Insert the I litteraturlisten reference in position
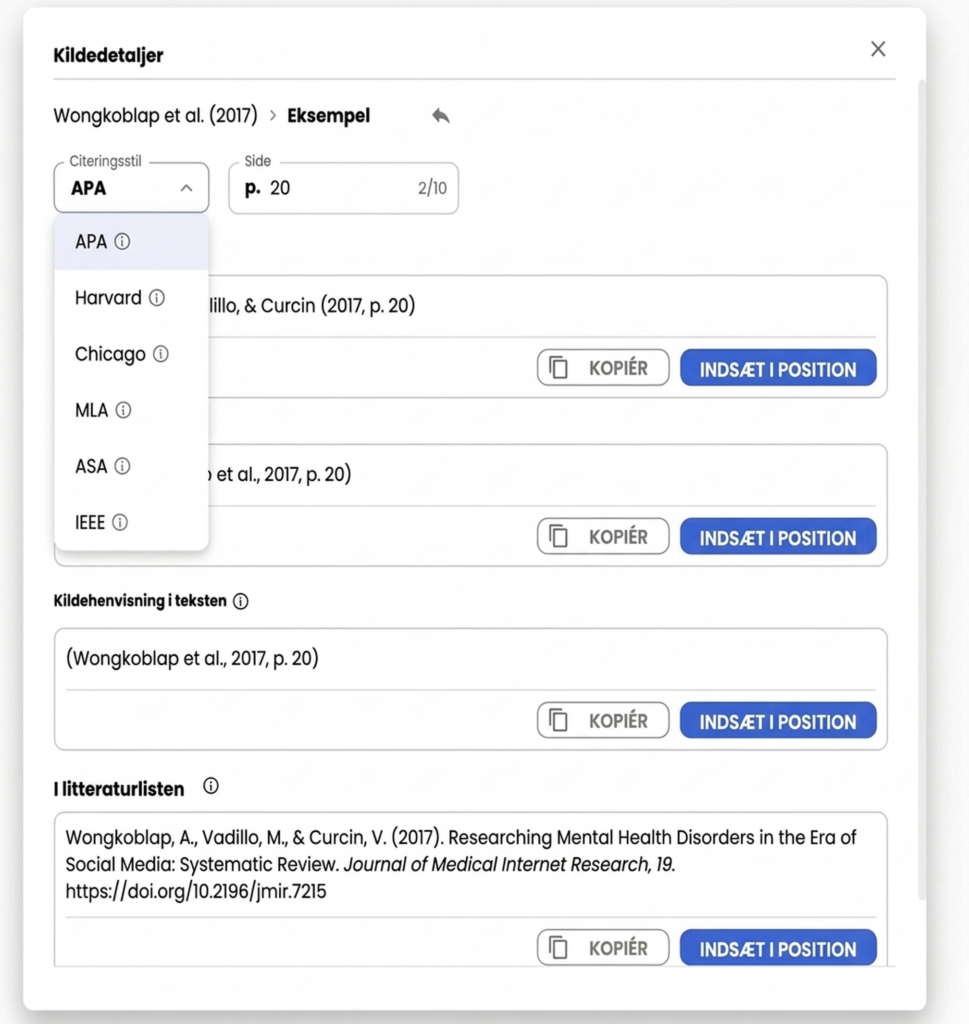Image resolution: width=969 pixels, height=1024 pixels. pyautogui.click(x=778, y=948)
